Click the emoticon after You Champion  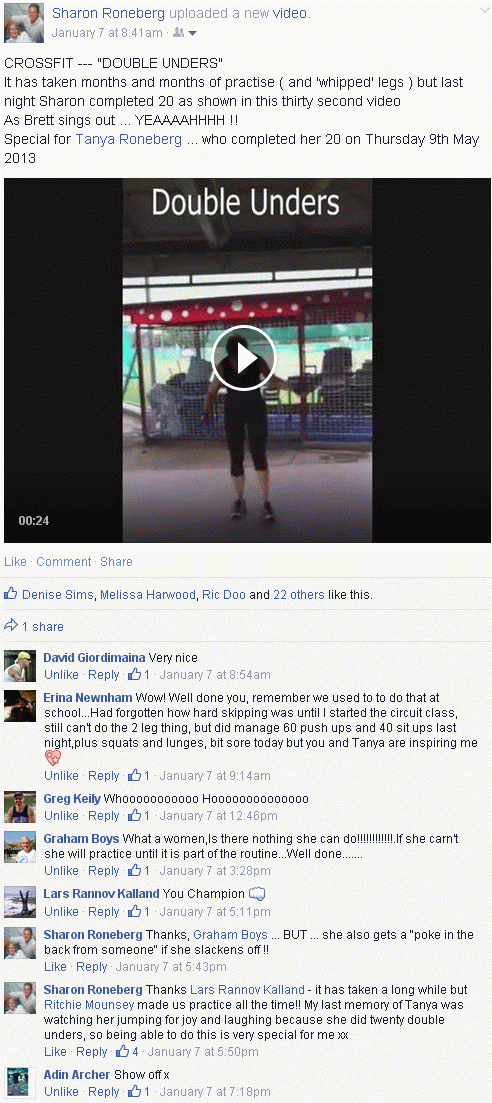pos(257,894)
